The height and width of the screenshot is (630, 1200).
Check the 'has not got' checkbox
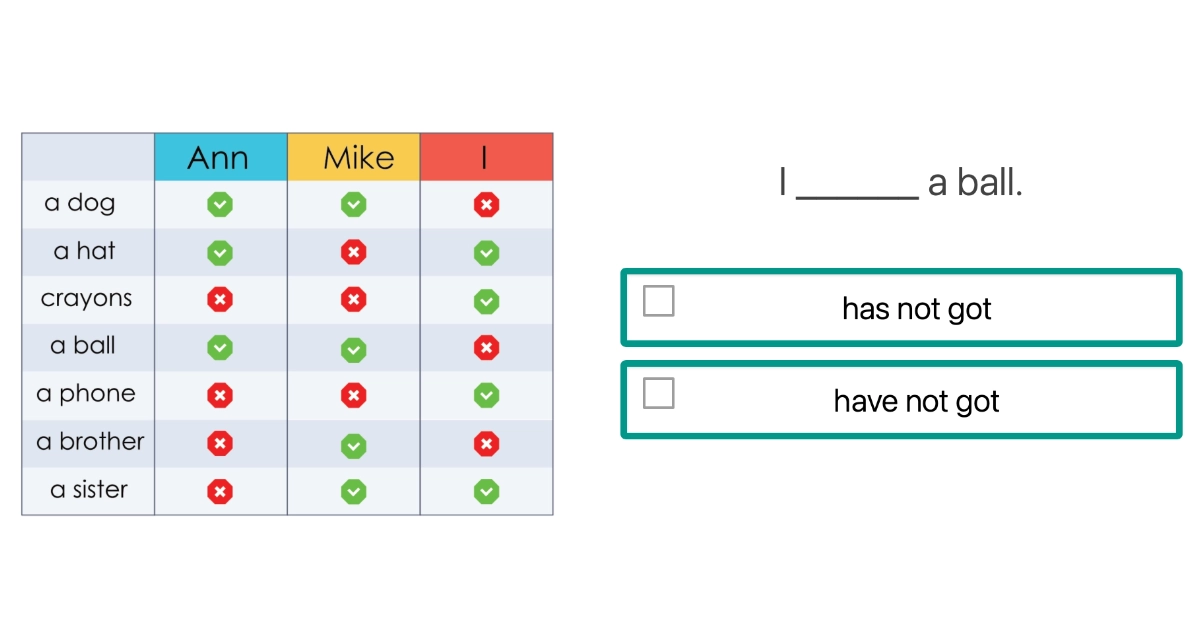658,301
